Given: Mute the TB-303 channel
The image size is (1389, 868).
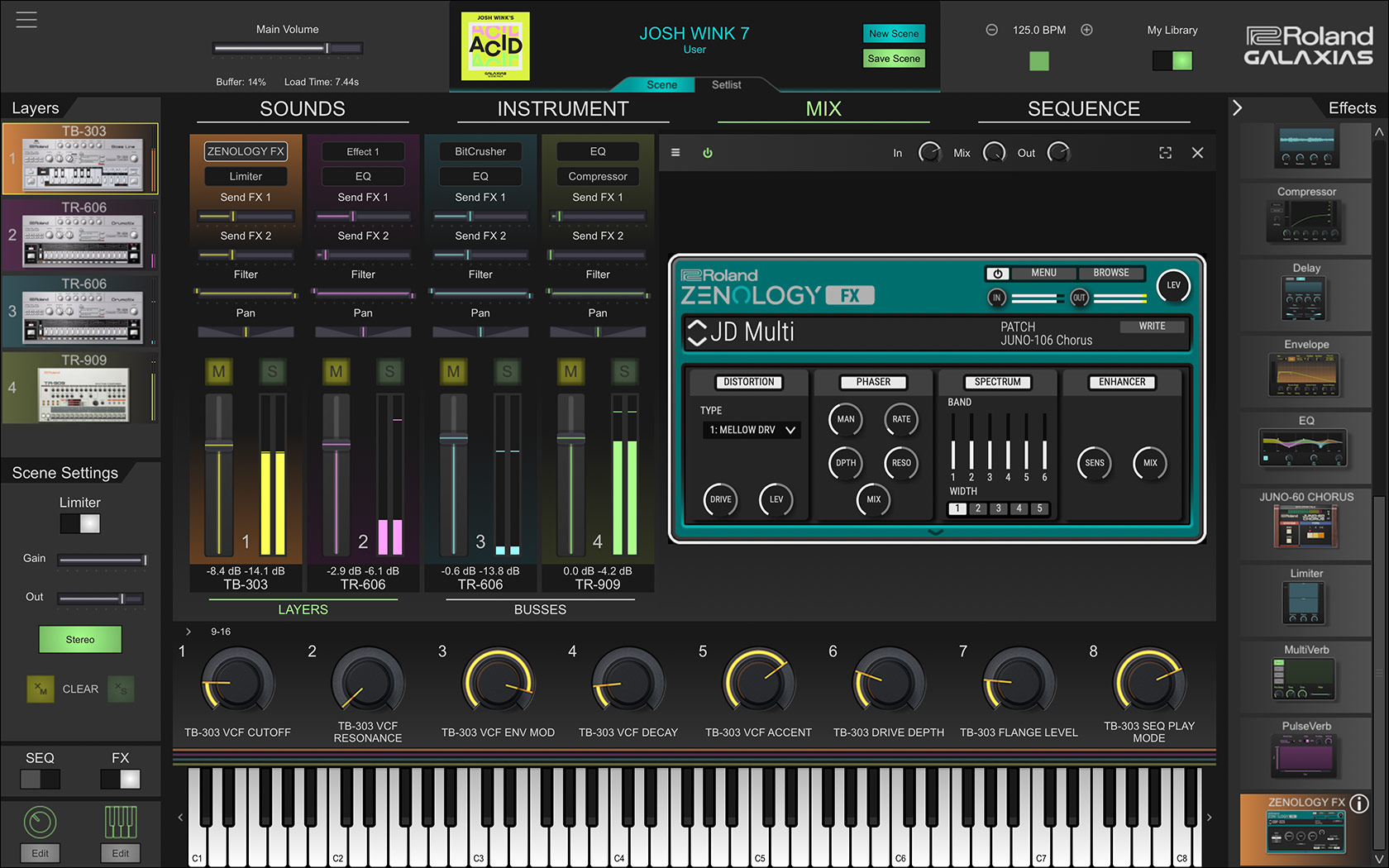Looking at the screenshot, I should (218, 371).
